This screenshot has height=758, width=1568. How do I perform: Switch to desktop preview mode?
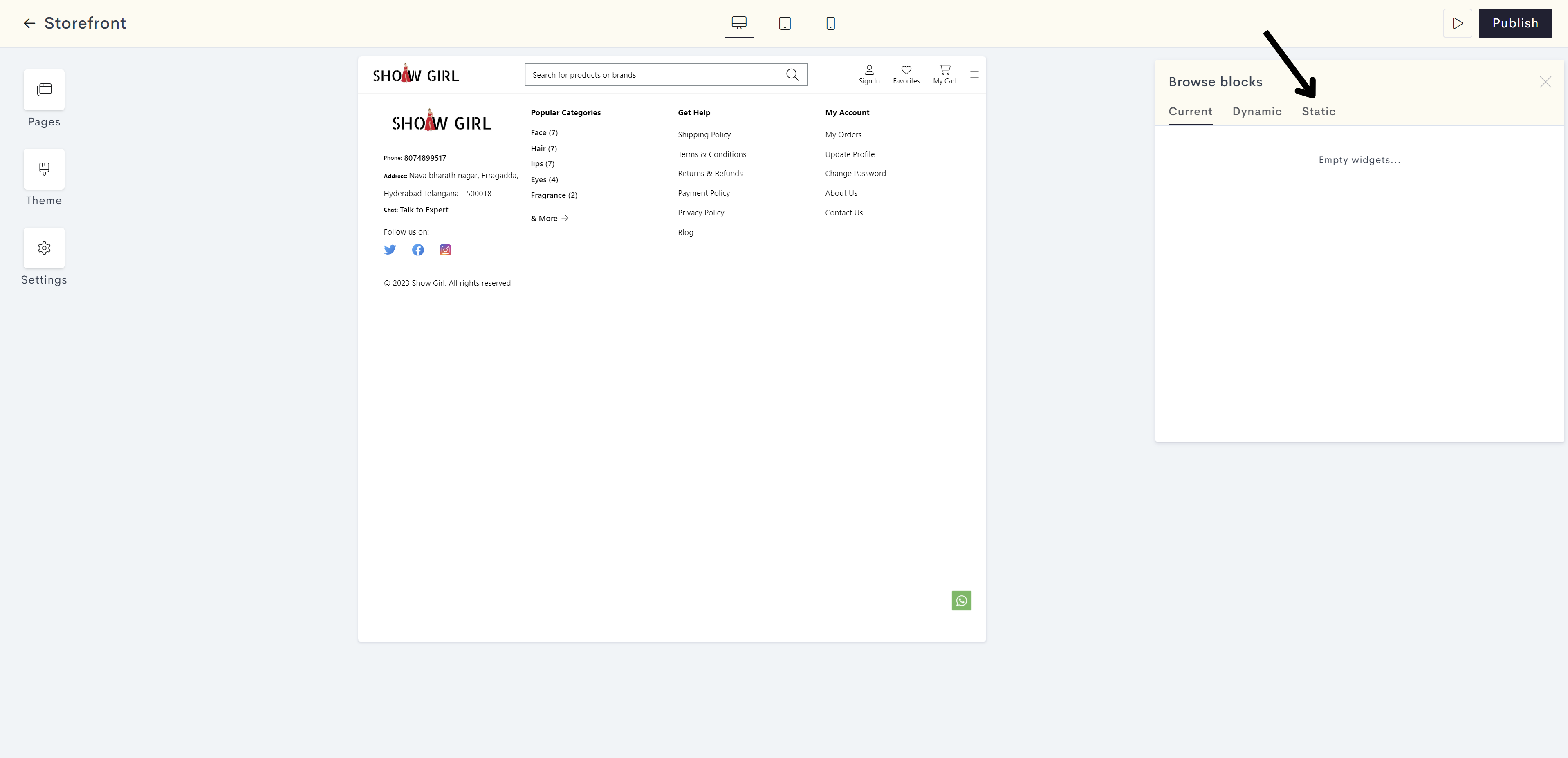point(739,23)
